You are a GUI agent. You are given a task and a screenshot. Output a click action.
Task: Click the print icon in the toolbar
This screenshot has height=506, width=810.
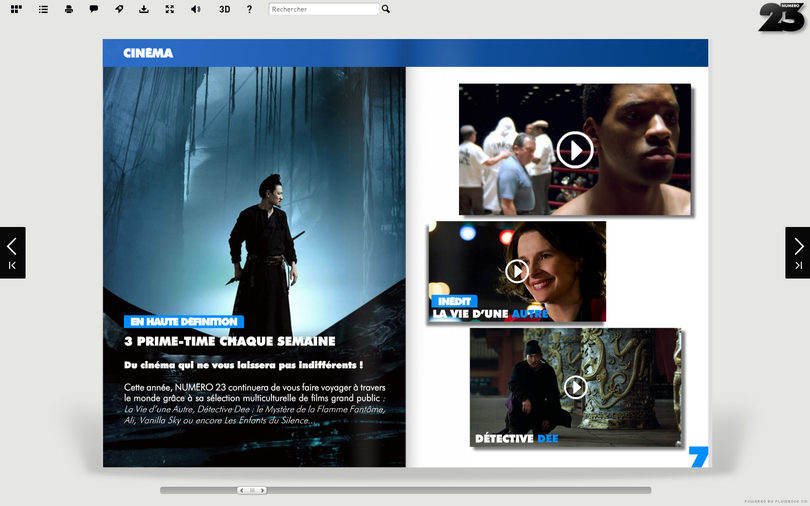[x=69, y=9]
